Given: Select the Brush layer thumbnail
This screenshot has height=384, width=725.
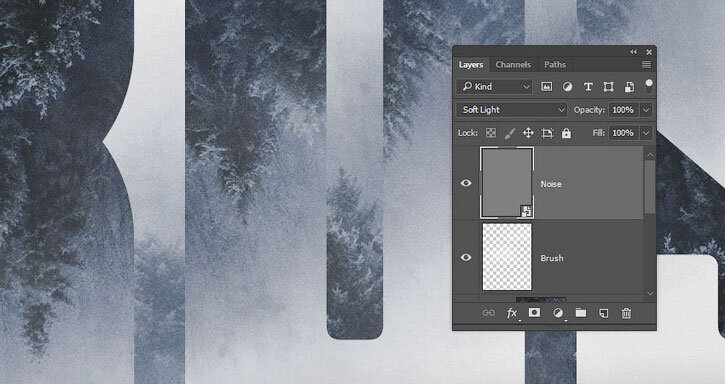Looking at the screenshot, I should (507, 257).
